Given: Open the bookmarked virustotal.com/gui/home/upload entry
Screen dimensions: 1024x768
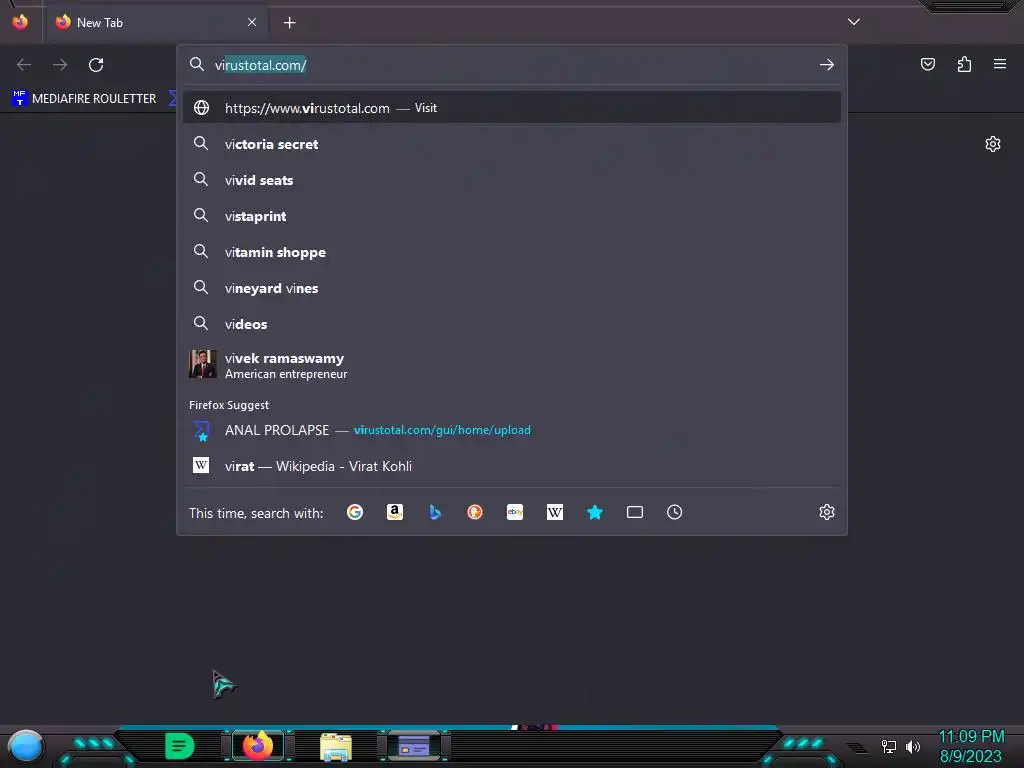Looking at the screenshot, I should (512, 430).
